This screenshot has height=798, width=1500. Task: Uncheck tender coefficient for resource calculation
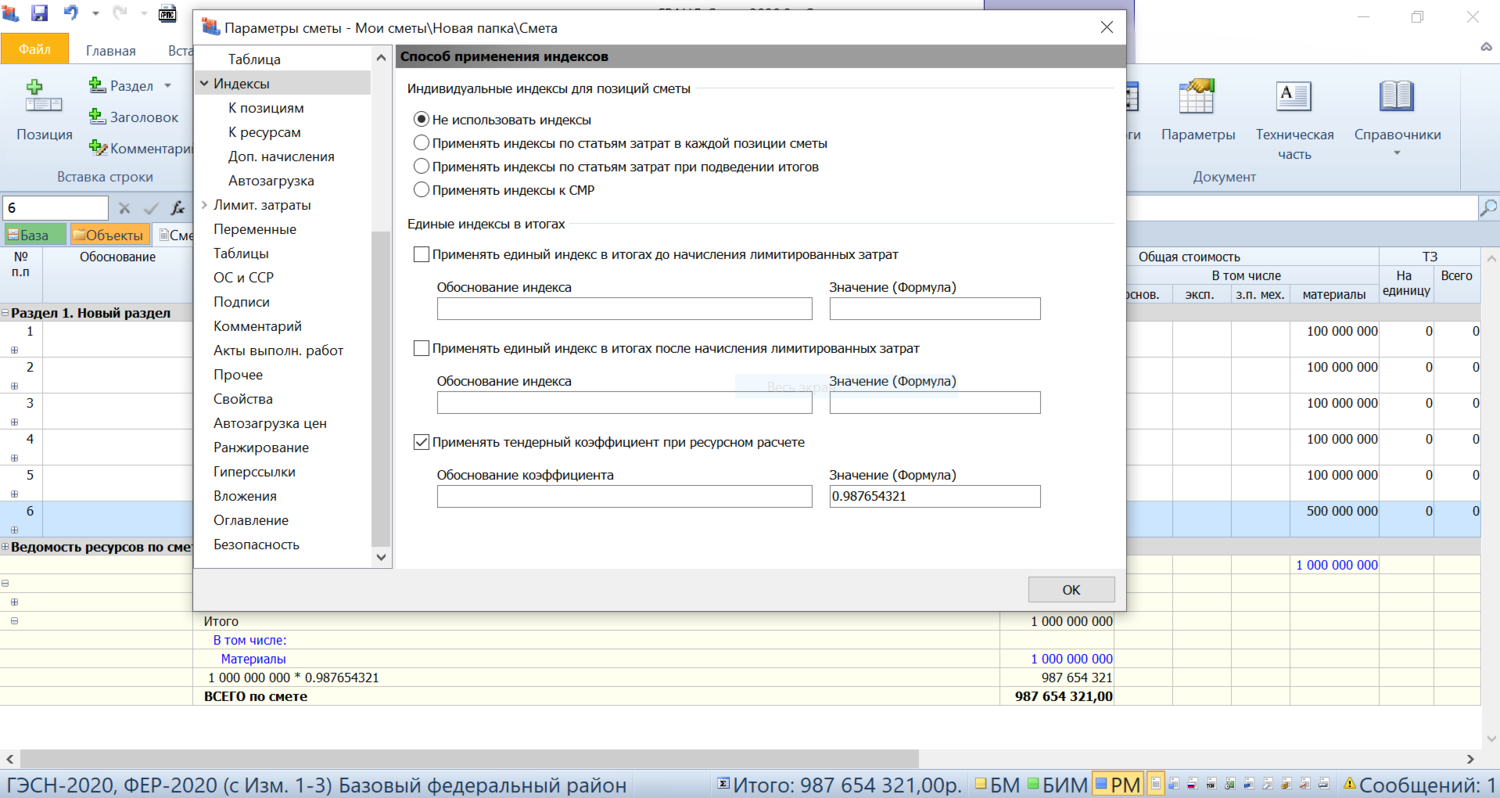coord(421,441)
